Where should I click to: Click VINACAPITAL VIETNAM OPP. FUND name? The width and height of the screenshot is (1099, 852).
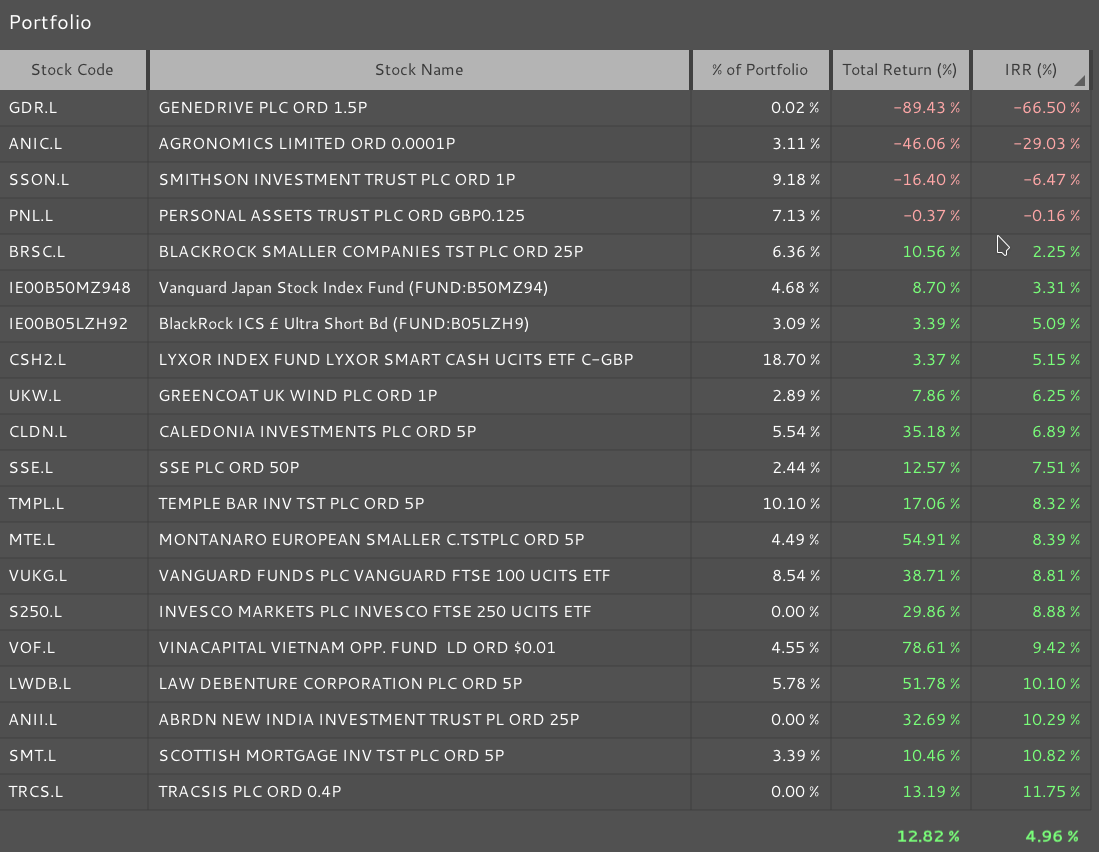[357, 648]
